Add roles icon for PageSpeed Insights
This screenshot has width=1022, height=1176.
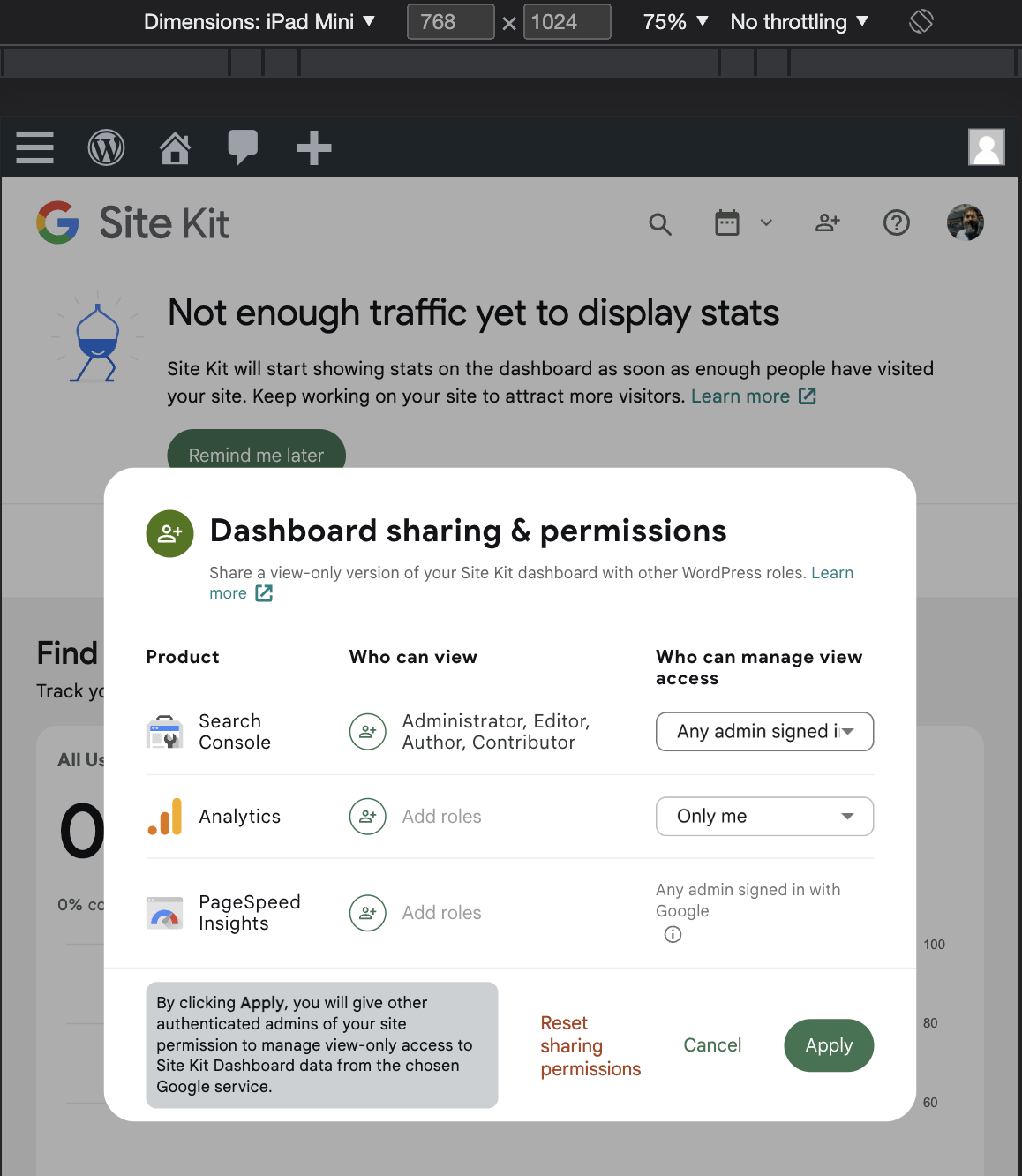point(368,913)
